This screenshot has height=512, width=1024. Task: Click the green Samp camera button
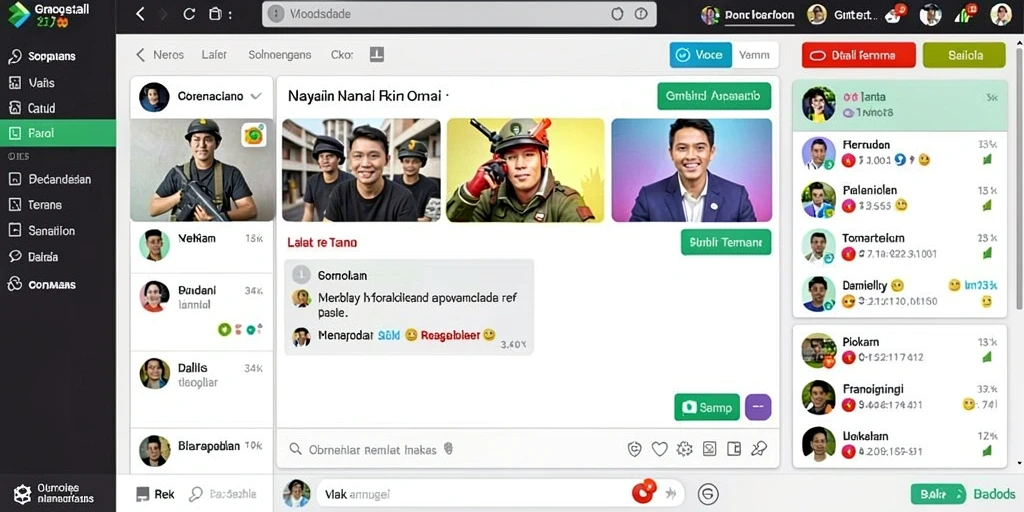point(707,408)
